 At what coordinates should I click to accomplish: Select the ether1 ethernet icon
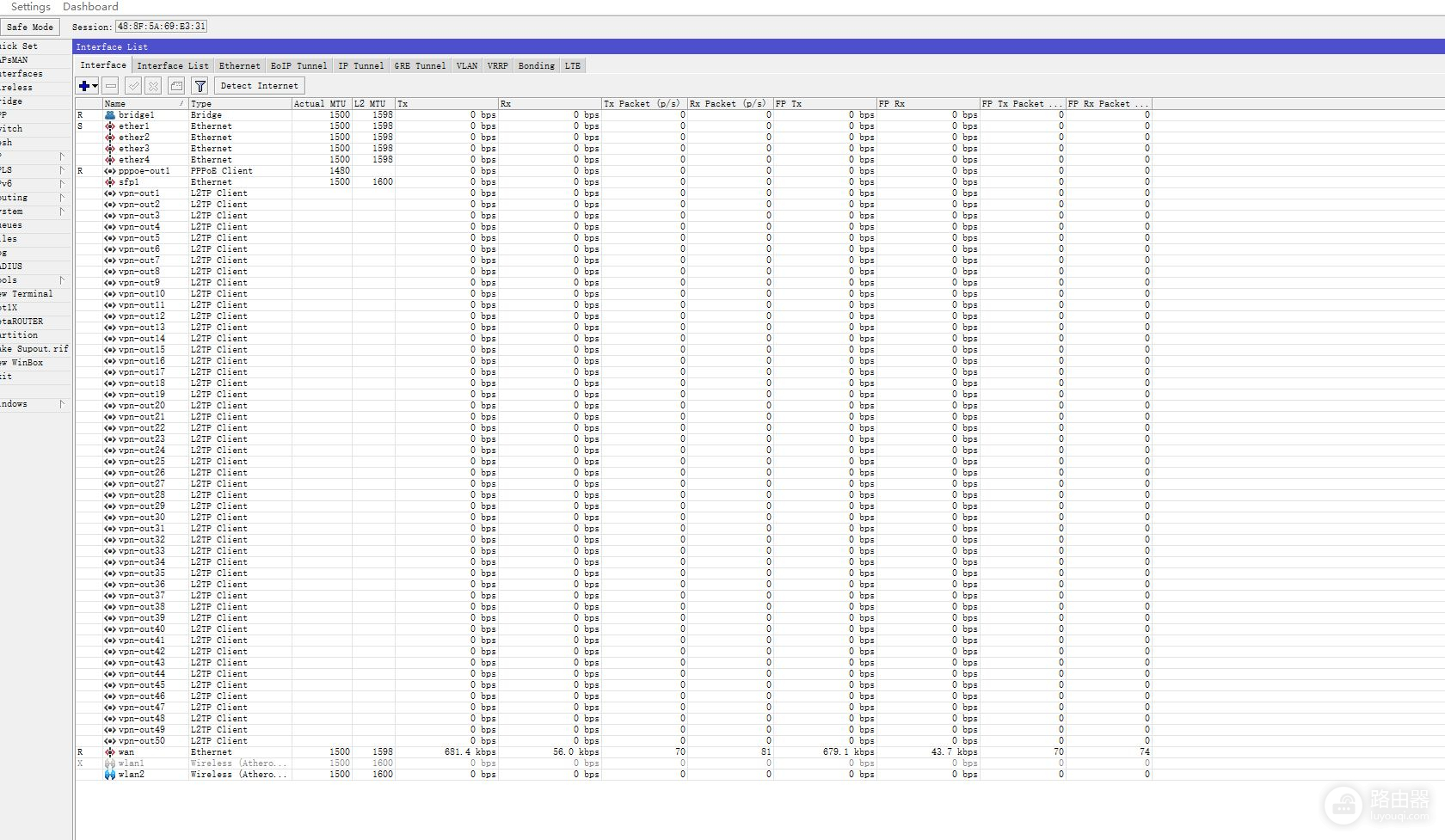click(110, 126)
